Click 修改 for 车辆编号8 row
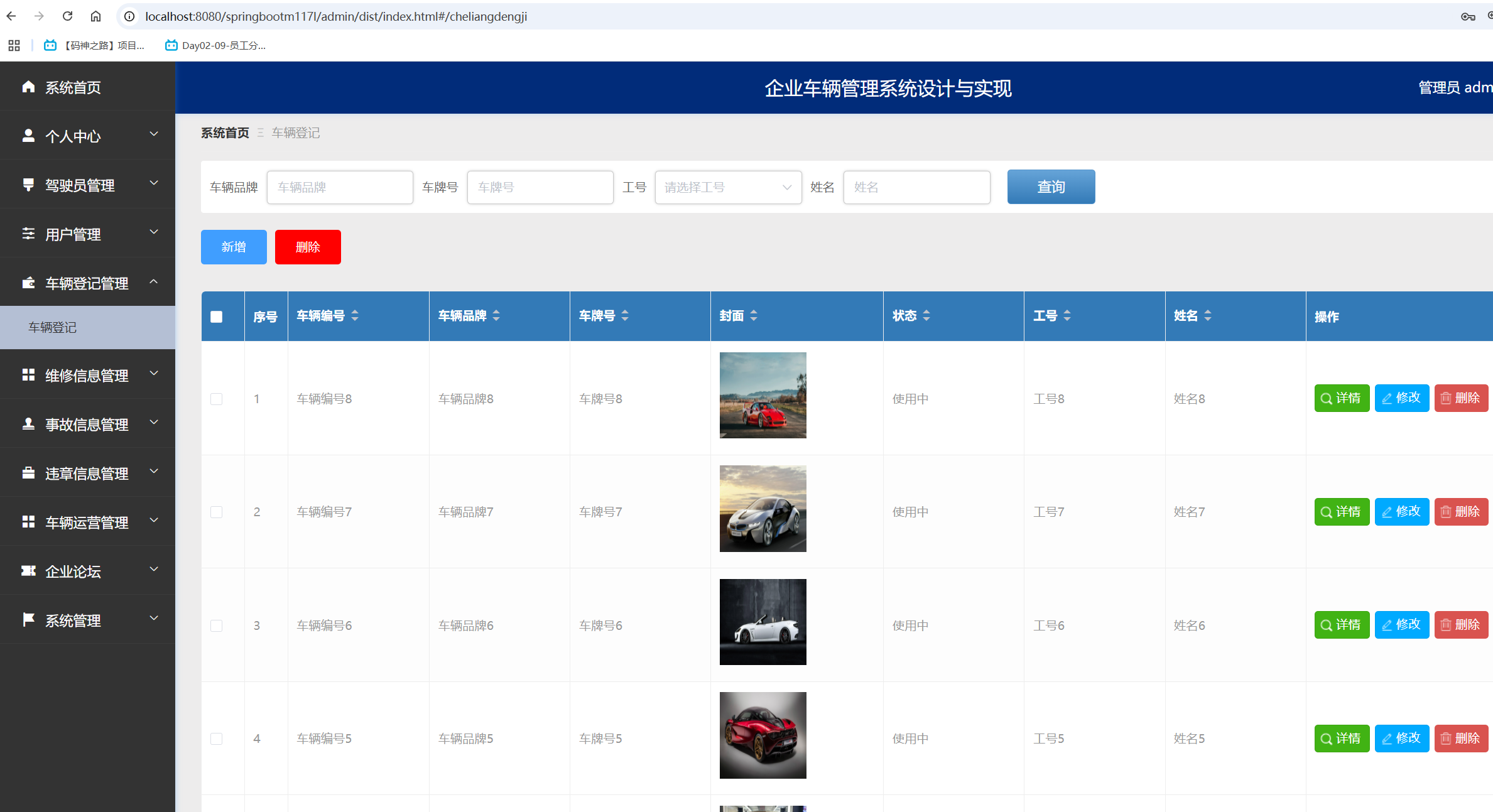This screenshot has height=812, width=1493. coord(1402,398)
